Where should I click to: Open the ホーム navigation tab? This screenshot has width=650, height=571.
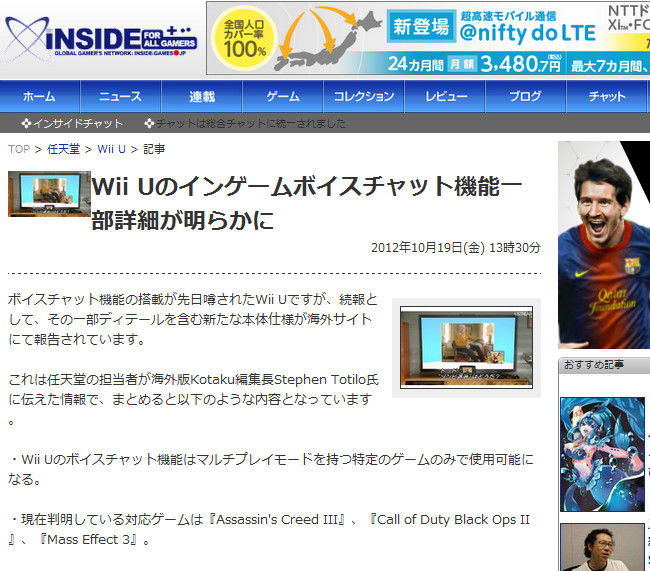pos(40,97)
